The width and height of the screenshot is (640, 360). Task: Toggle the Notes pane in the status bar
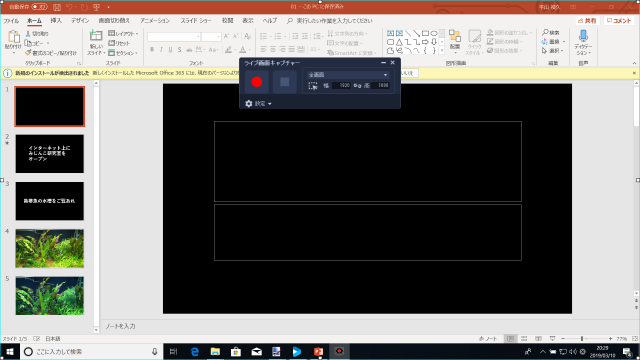(x=488, y=339)
